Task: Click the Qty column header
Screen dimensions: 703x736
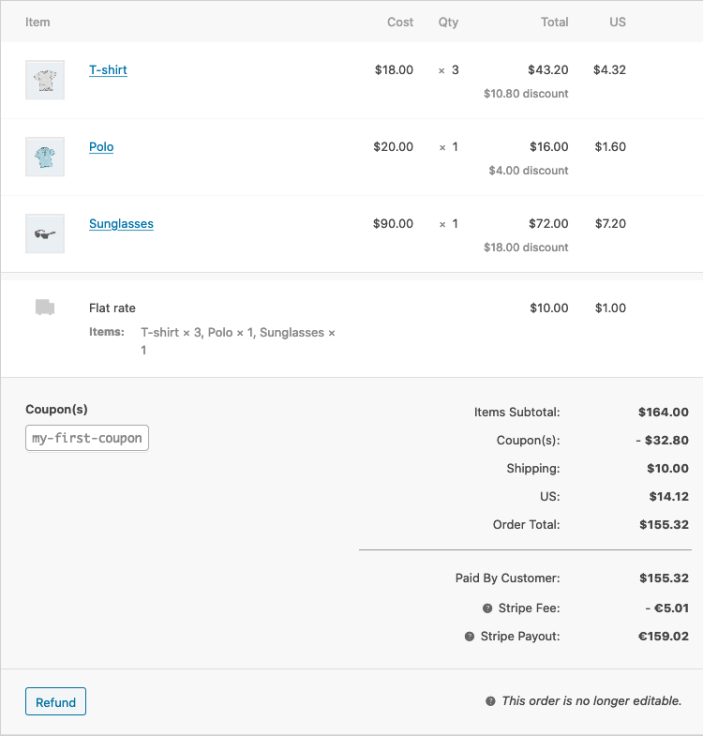Action: (448, 22)
